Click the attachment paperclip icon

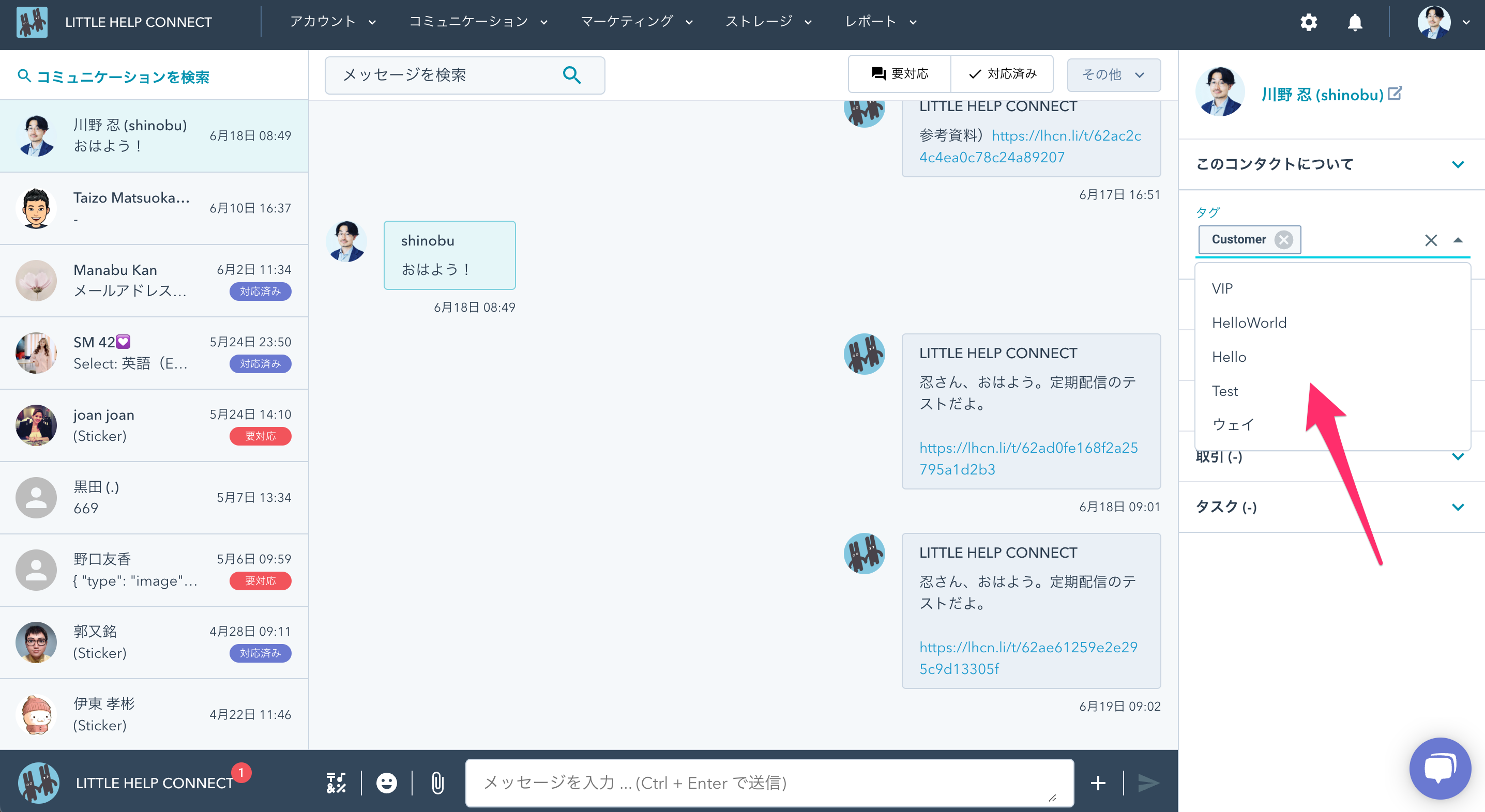pyautogui.click(x=437, y=783)
